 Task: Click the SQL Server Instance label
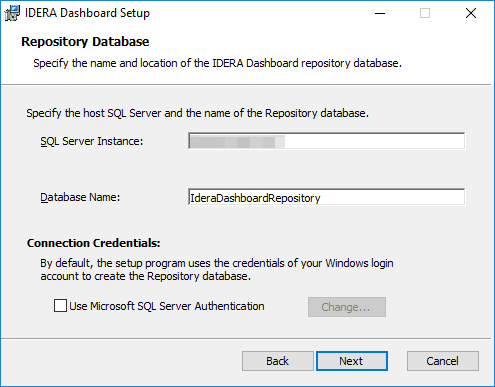tap(92, 141)
